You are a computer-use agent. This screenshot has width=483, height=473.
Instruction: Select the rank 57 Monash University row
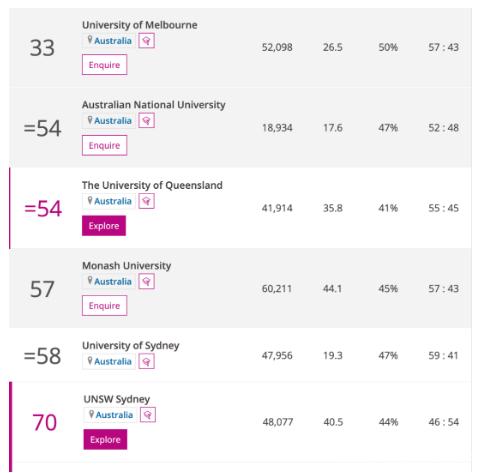240,288
